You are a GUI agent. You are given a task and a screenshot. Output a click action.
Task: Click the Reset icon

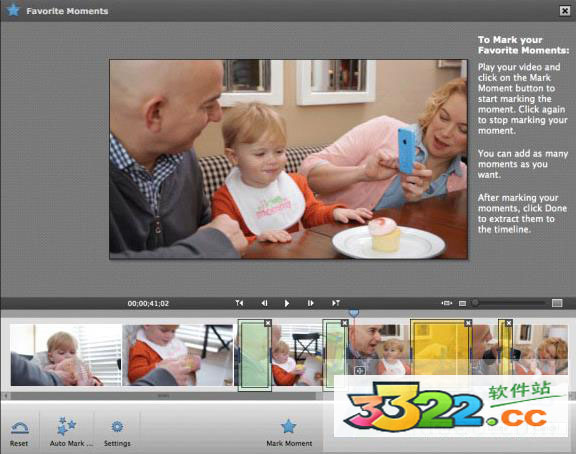(19, 433)
